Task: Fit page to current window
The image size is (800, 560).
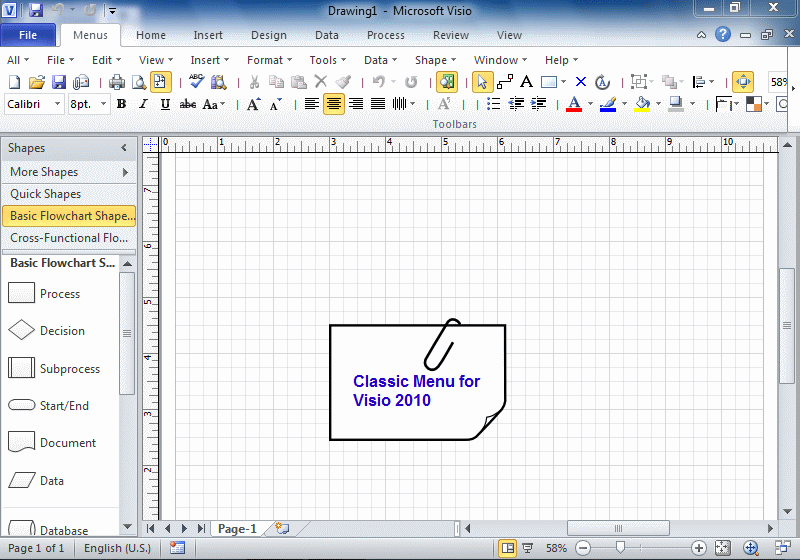Action: [x=722, y=548]
